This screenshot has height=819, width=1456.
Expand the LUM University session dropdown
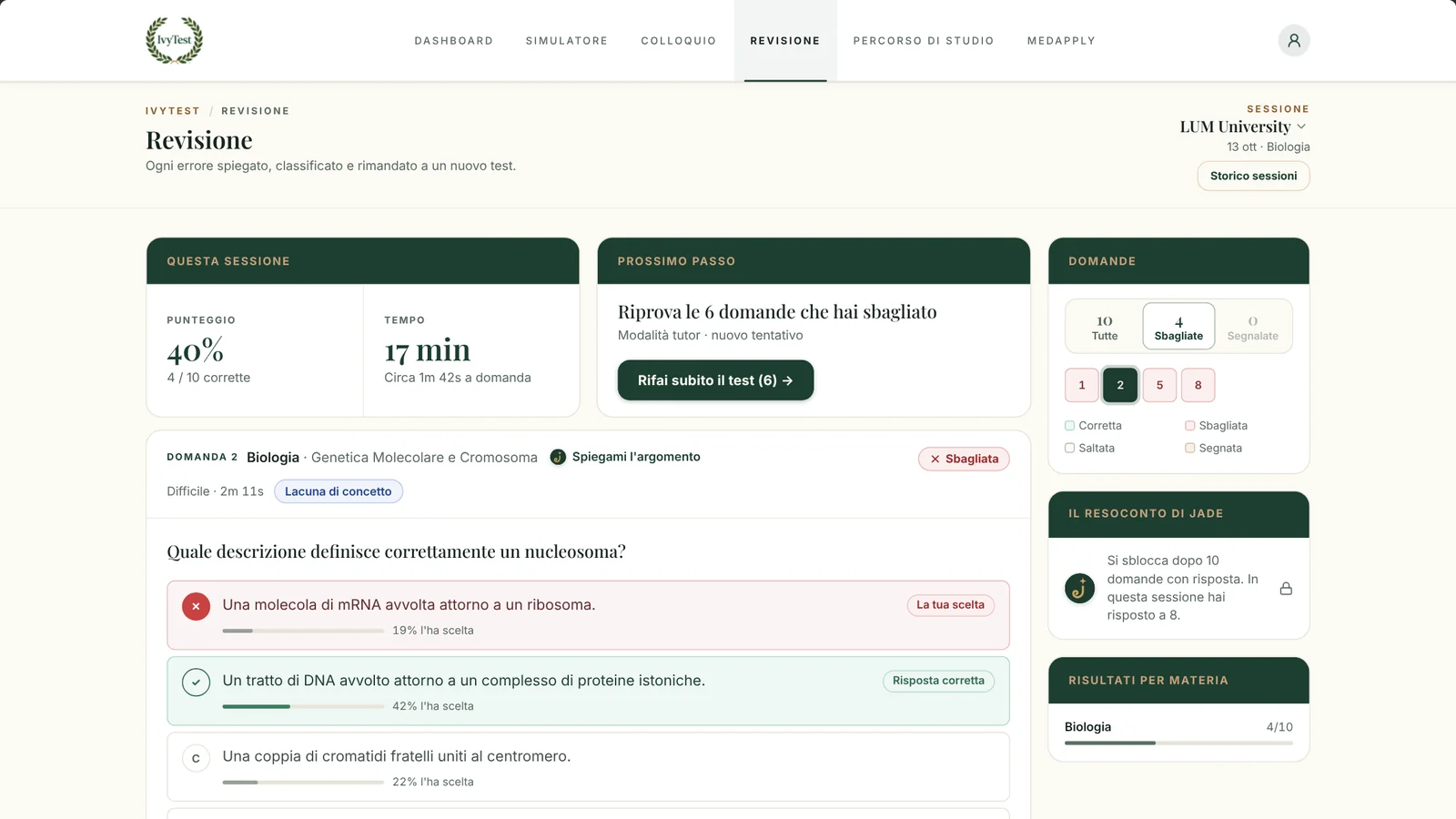[x=1243, y=126]
